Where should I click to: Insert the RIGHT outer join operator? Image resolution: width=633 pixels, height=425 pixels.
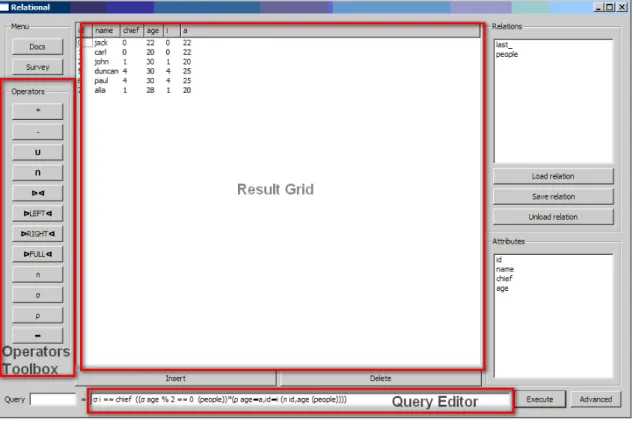pyautogui.click(x=38, y=234)
